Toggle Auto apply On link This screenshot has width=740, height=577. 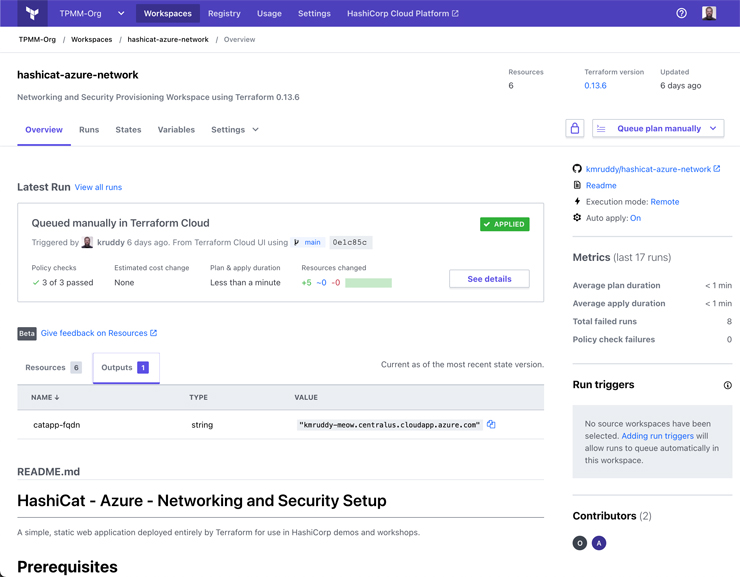[635, 218]
